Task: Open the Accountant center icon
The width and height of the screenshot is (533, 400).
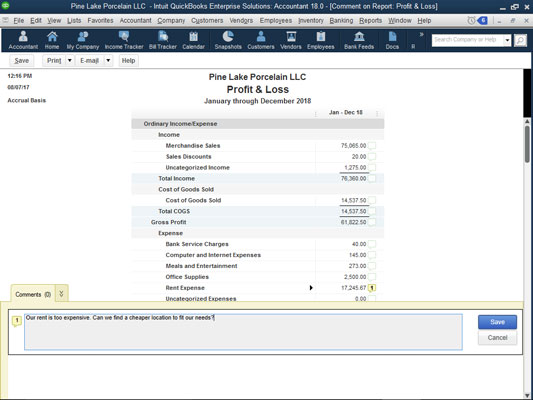Action: 23,40
